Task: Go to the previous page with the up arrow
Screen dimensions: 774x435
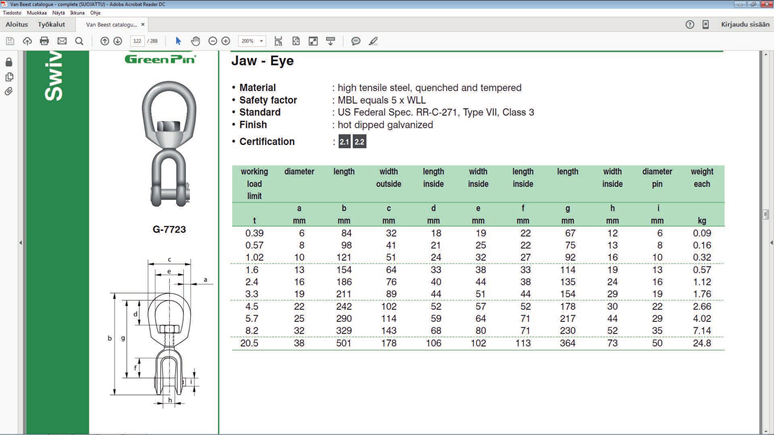Action: [x=105, y=41]
